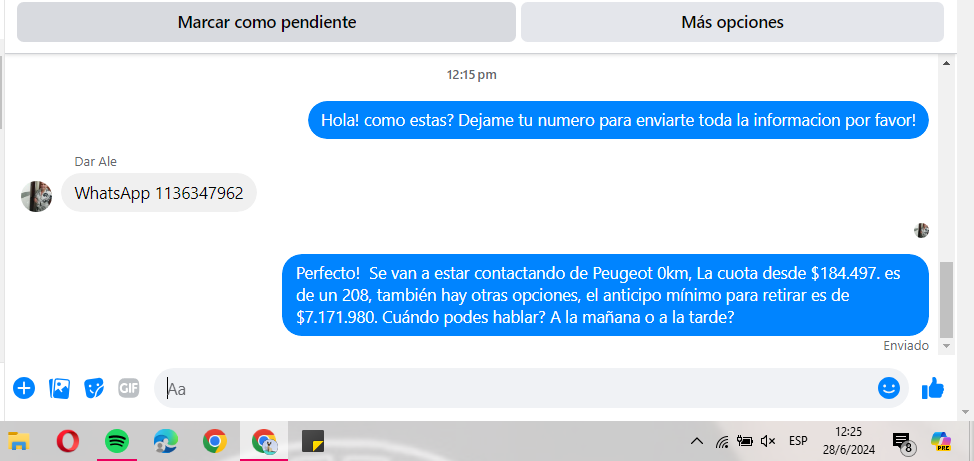Open Microsoft Edge from taskbar
Viewport: 974px width, 461px height.
pos(166,442)
